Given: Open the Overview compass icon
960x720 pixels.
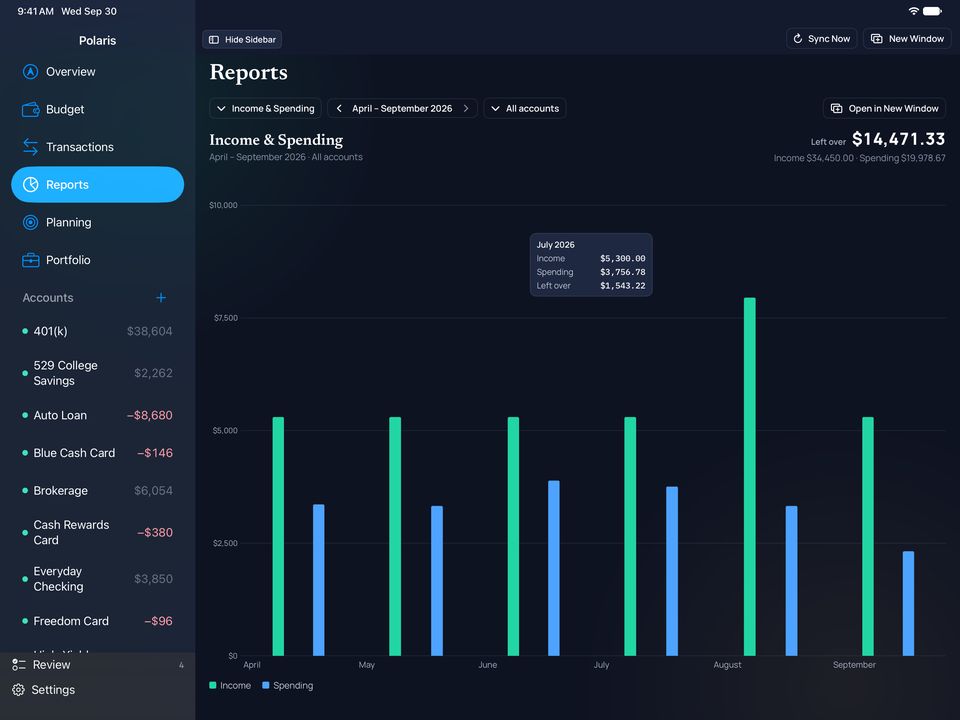Looking at the screenshot, I should pos(31,72).
